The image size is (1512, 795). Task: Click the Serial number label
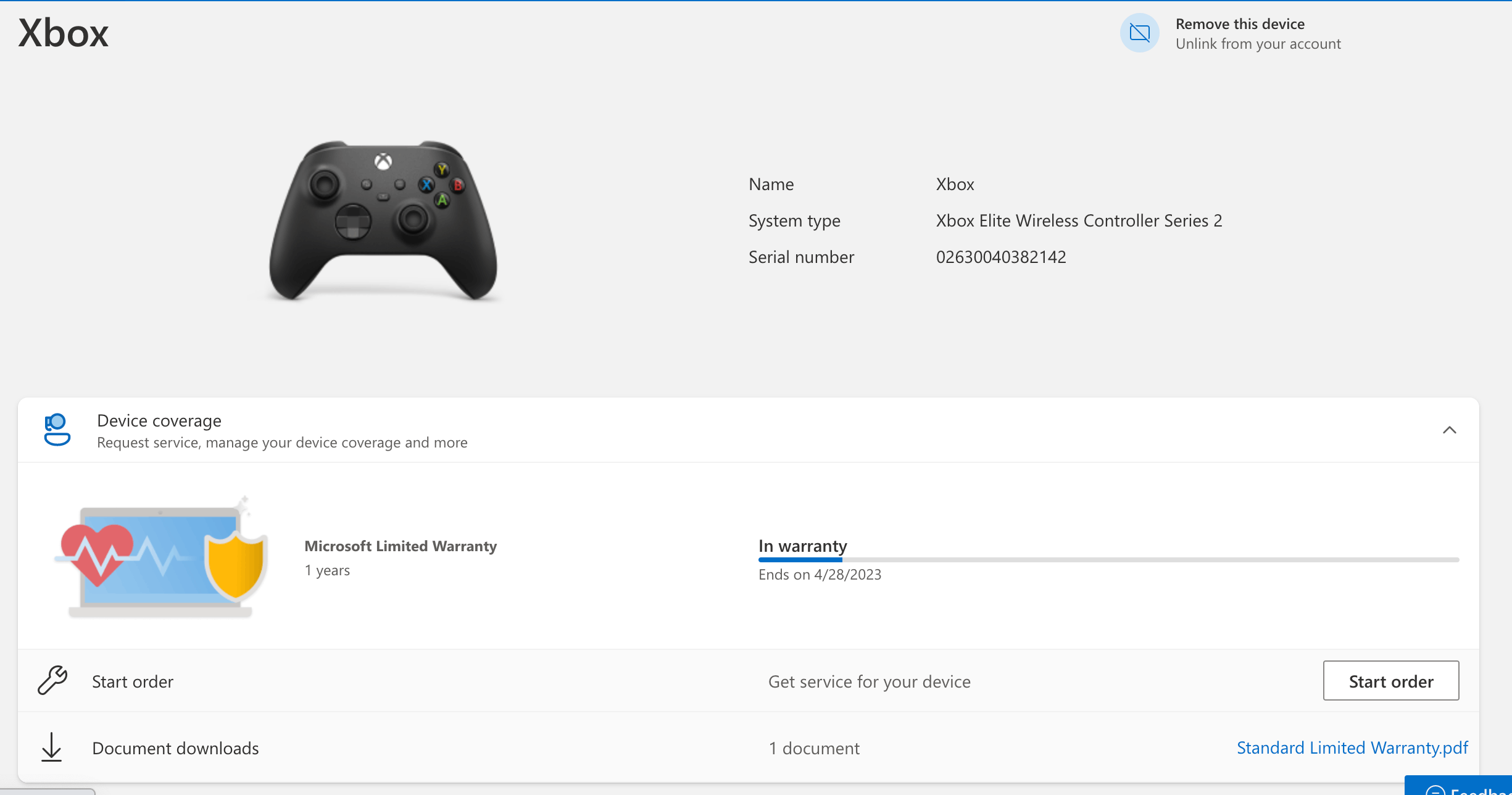point(801,257)
